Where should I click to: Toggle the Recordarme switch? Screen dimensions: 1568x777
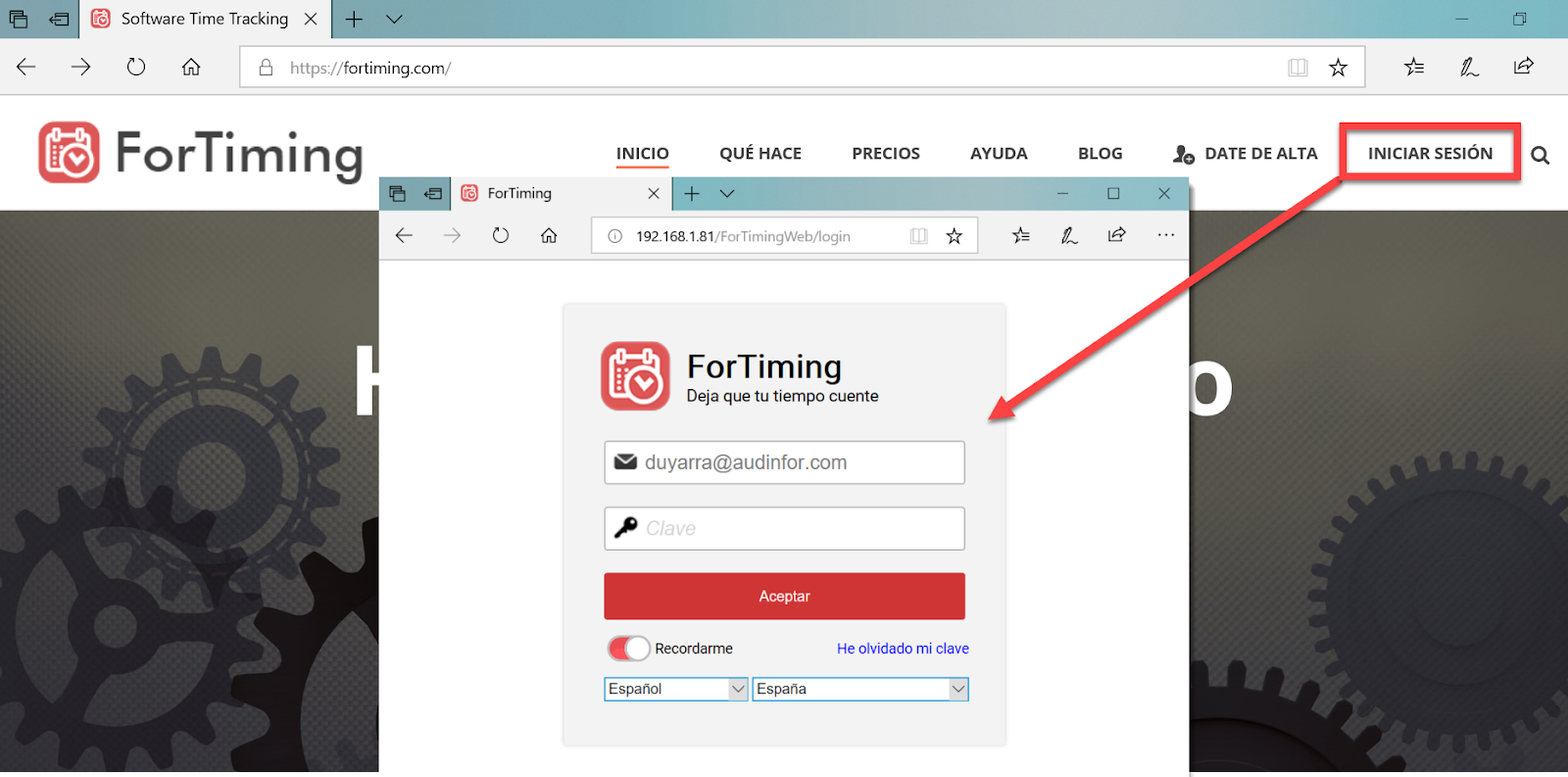coord(628,648)
